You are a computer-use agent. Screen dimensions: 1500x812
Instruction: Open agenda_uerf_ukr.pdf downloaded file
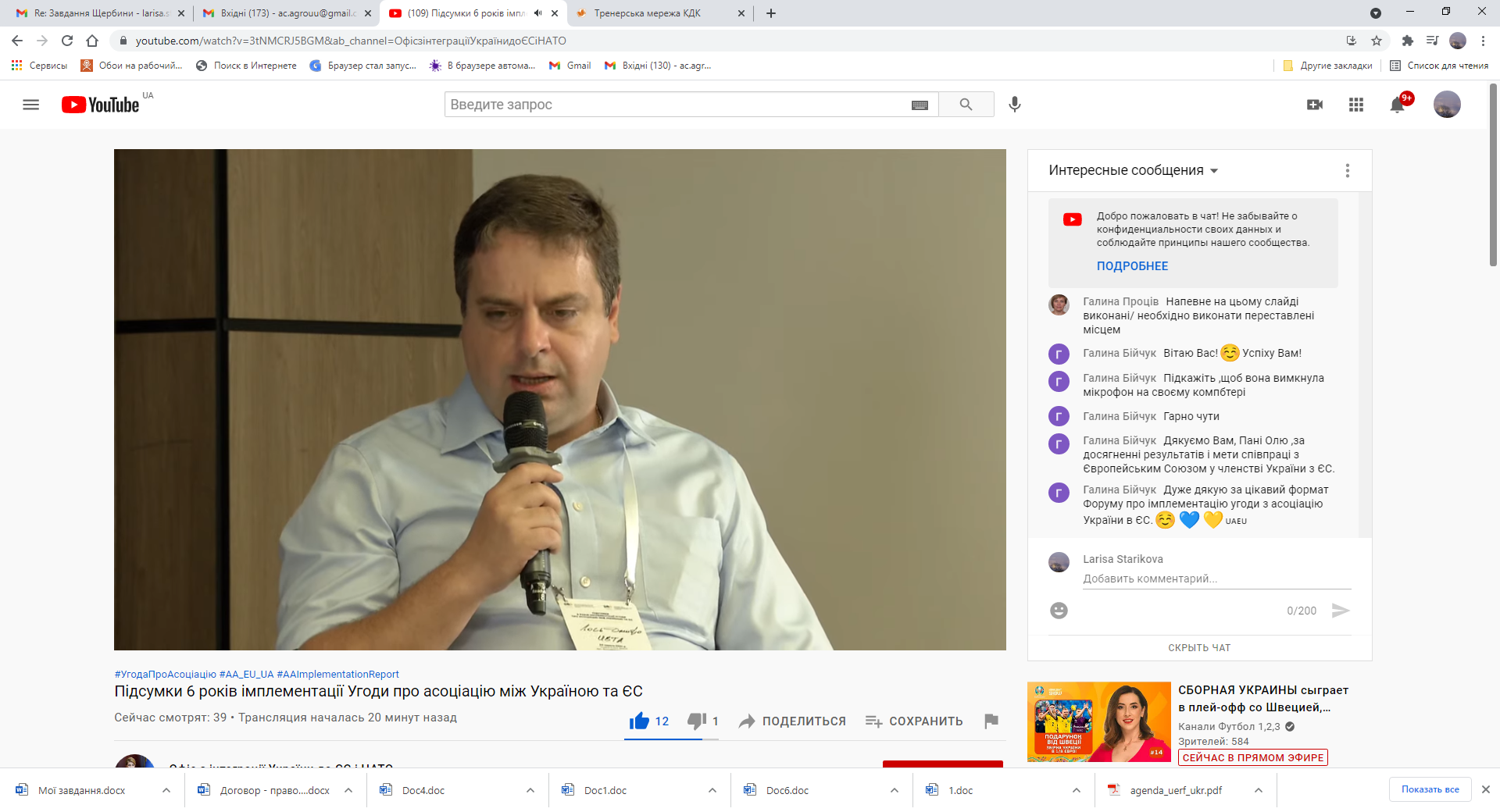(1175, 790)
